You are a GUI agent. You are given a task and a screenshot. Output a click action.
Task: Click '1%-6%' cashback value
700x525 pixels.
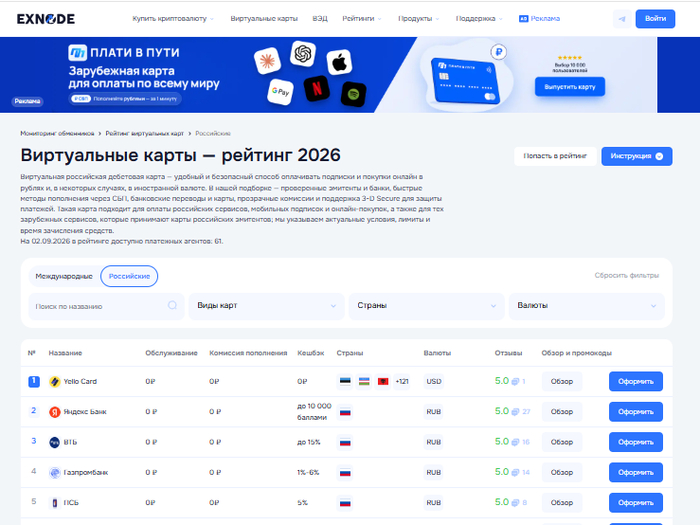308,473
